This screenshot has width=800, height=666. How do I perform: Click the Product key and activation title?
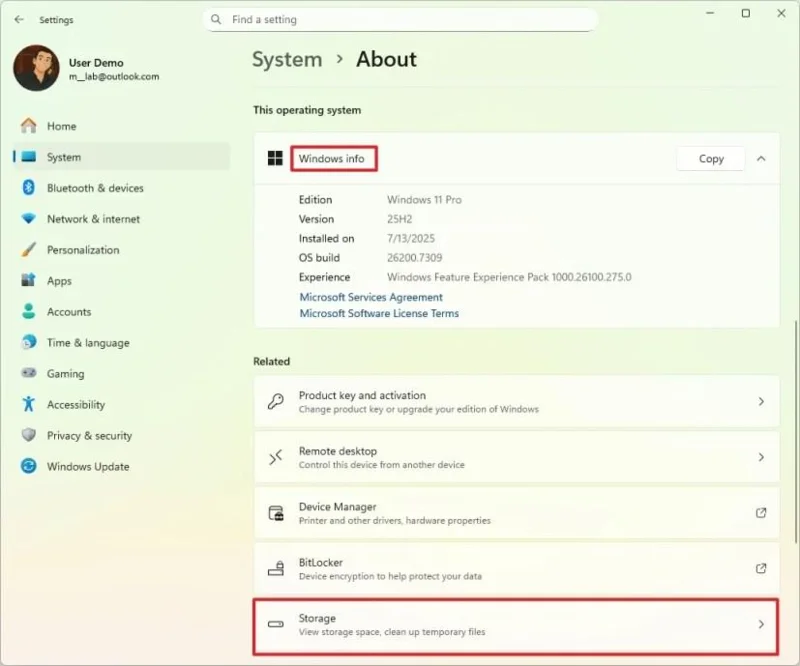click(x=362, y=395)
